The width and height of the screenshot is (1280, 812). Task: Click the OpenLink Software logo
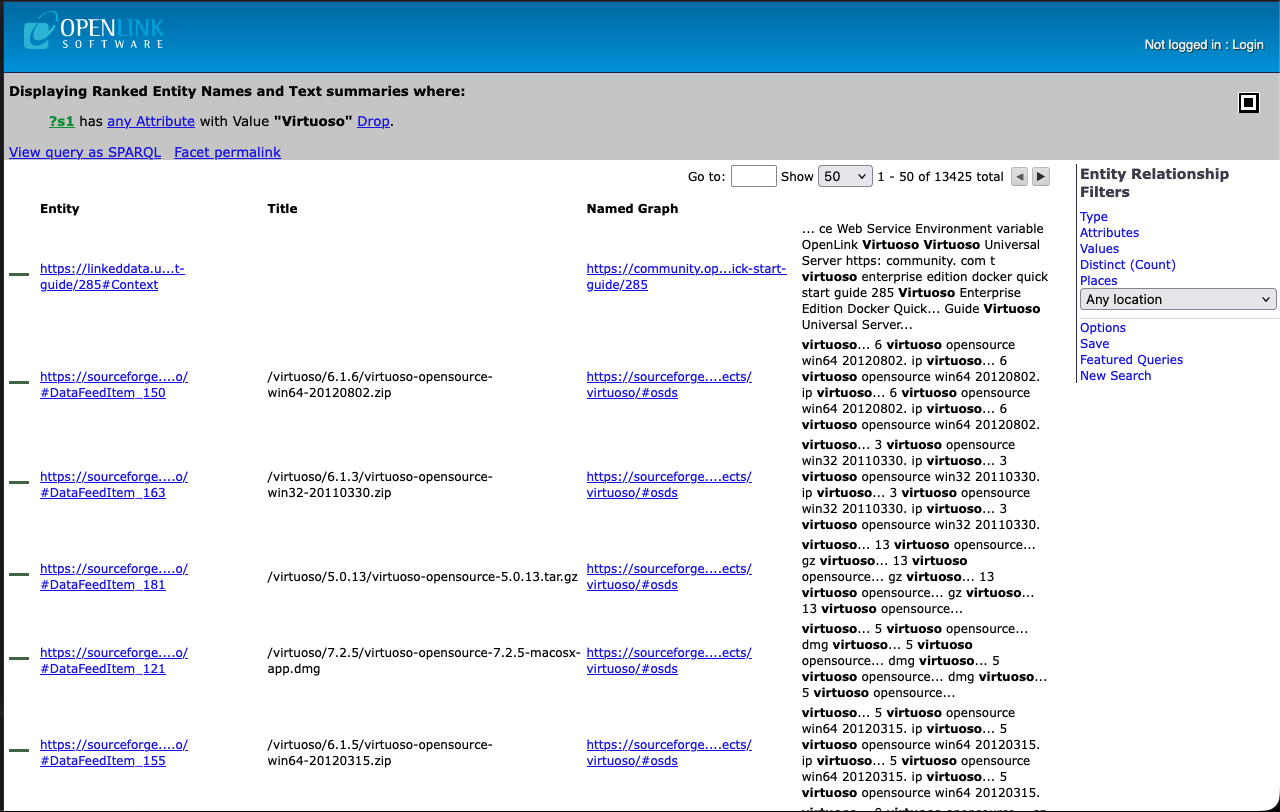point(94,31)
